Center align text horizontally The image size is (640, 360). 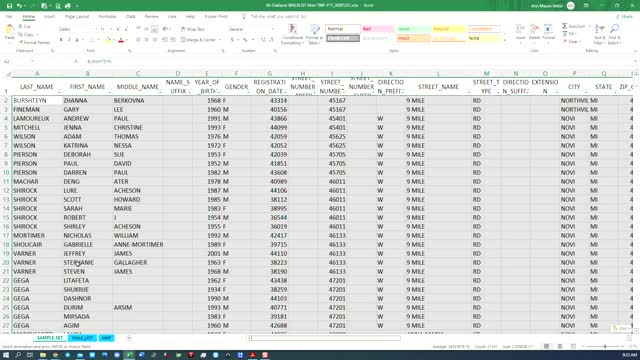(x=146, y=40)
